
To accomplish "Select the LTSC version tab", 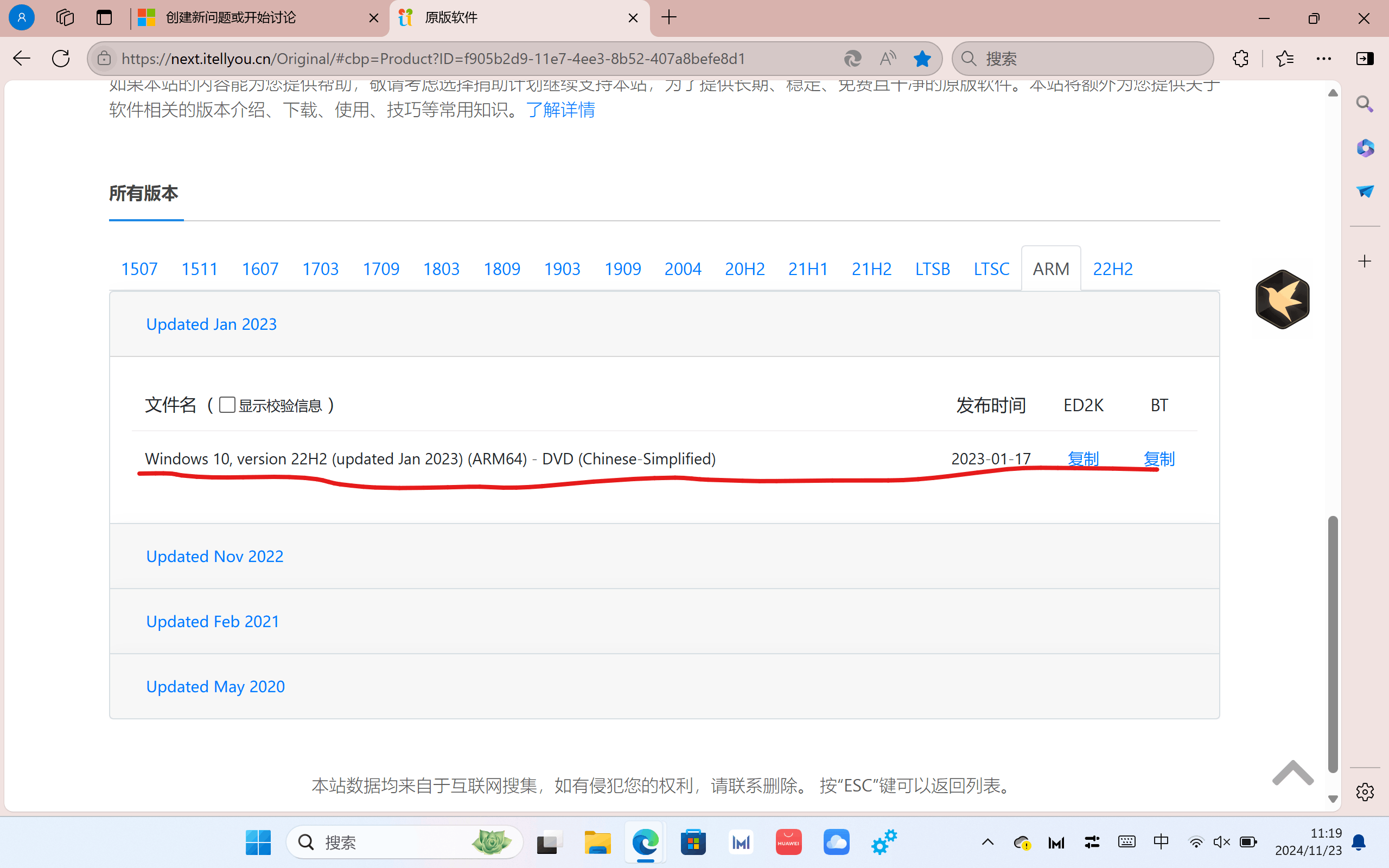I will tap(991, 269).
